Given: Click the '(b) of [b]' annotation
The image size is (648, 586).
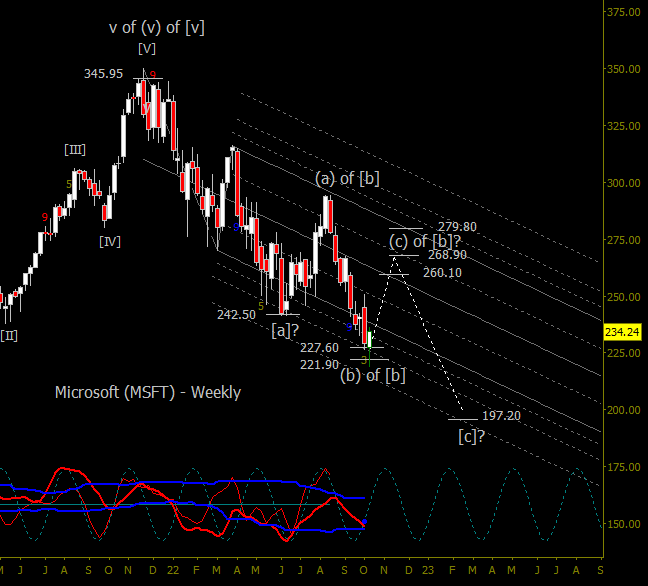Looking at the screenshot, I should [372, 375].
